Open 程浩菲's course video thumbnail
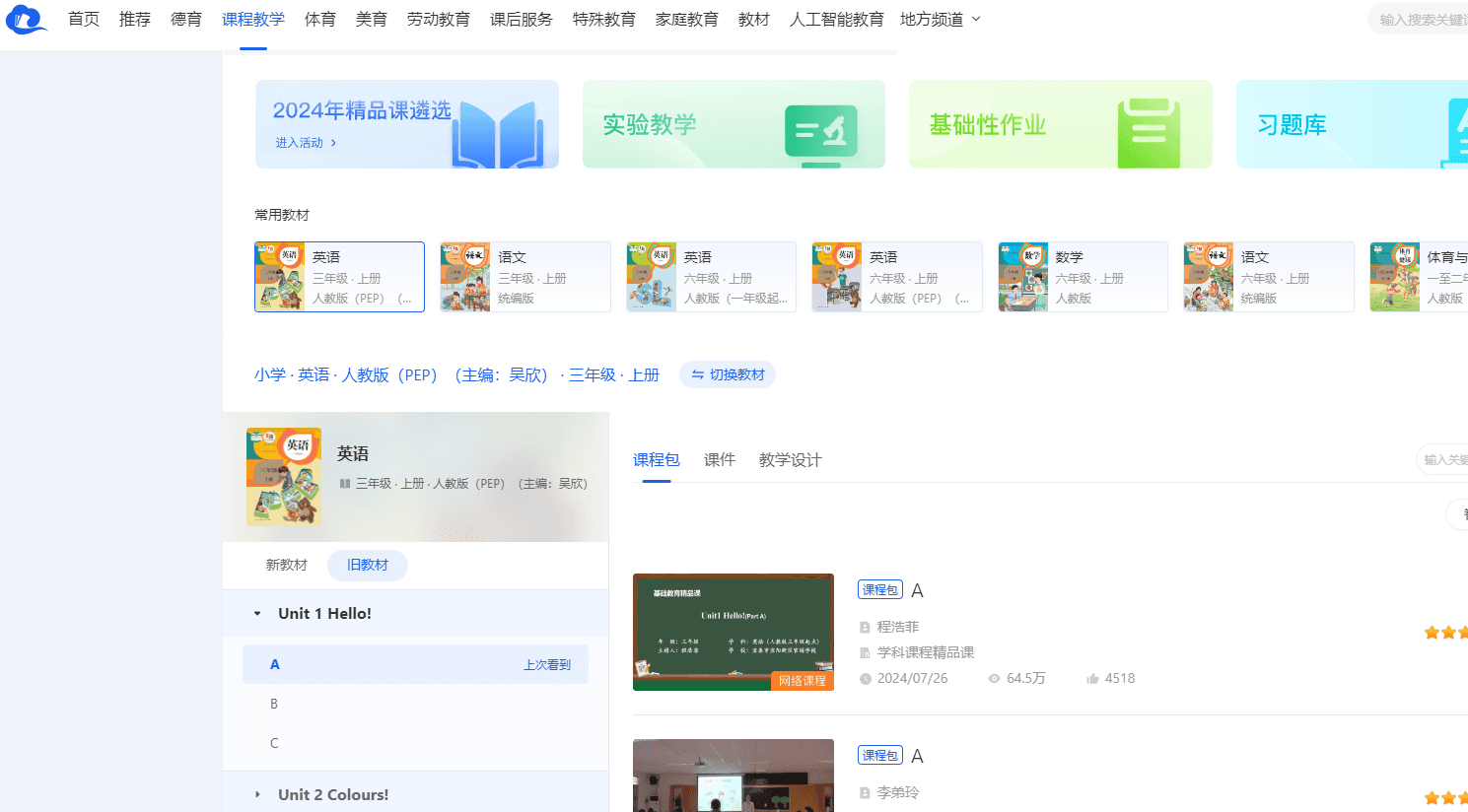 tap(734, 632)
